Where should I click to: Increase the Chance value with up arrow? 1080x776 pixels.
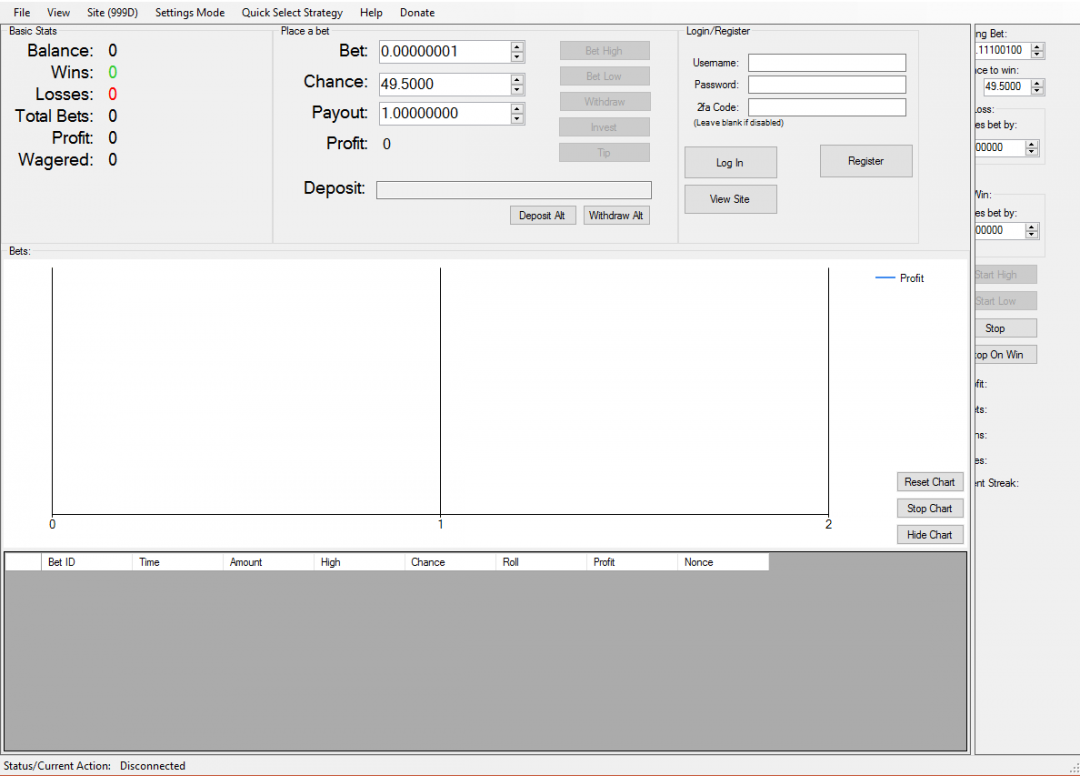[517, 78]
